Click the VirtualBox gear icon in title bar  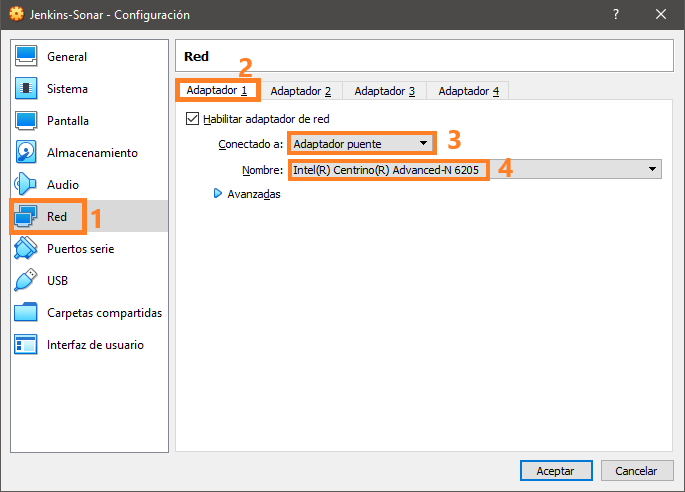coord(15,15)
